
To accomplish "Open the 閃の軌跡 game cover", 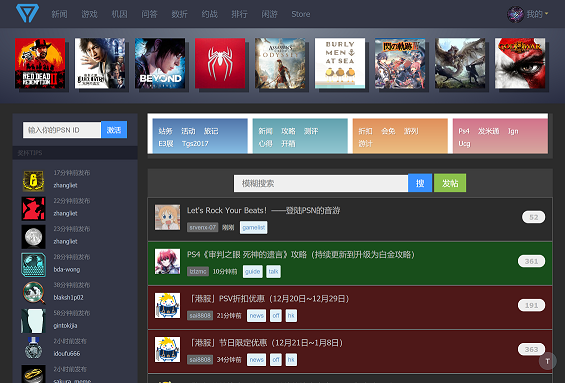I will coord(400,63).
